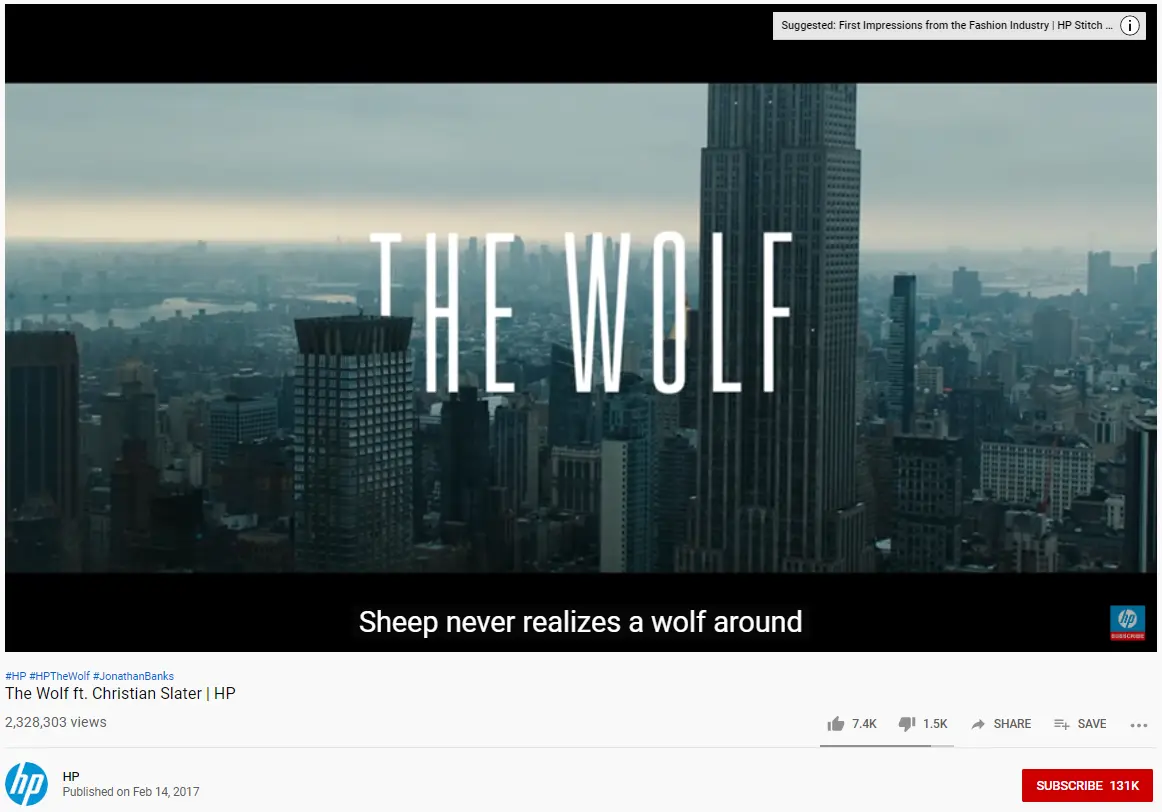The image size is (1162, 812).
Task: Click the video frame to pause
Action: tap(581, 327)
